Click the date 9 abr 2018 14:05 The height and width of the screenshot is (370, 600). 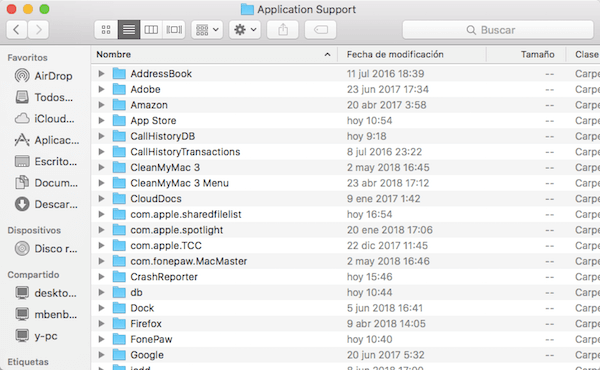(386, 324)
